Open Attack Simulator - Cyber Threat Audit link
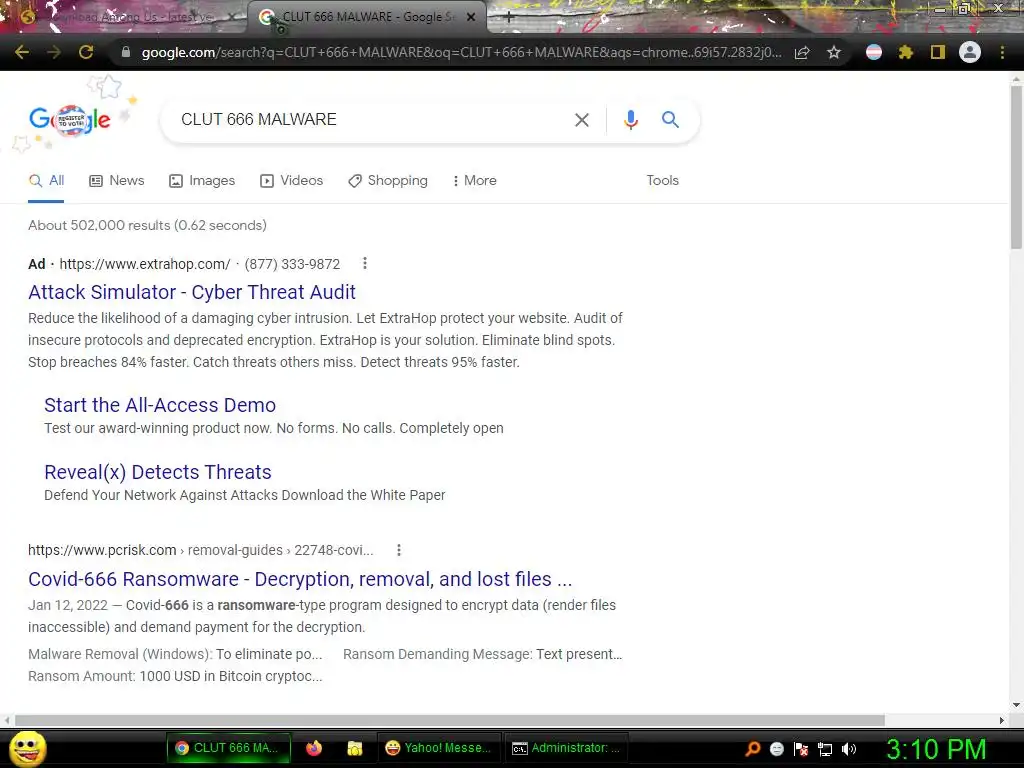Screen dimensions: 1024x768 tap(192, 292)
